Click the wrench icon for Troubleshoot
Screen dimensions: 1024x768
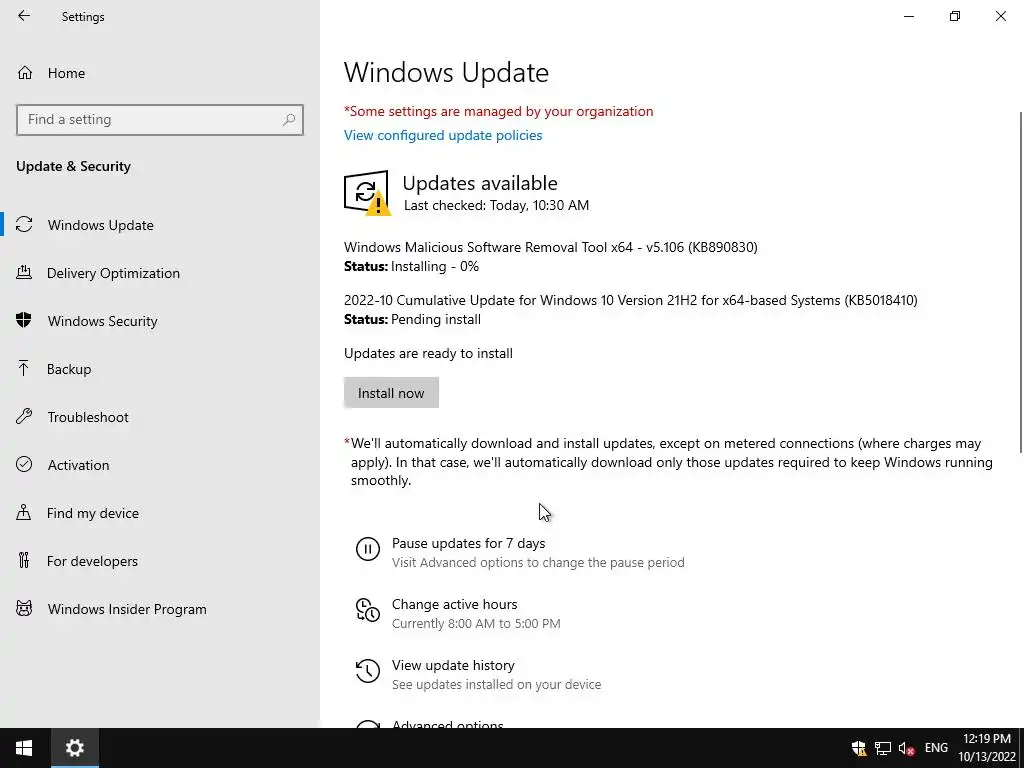click(x=24, y=416)
